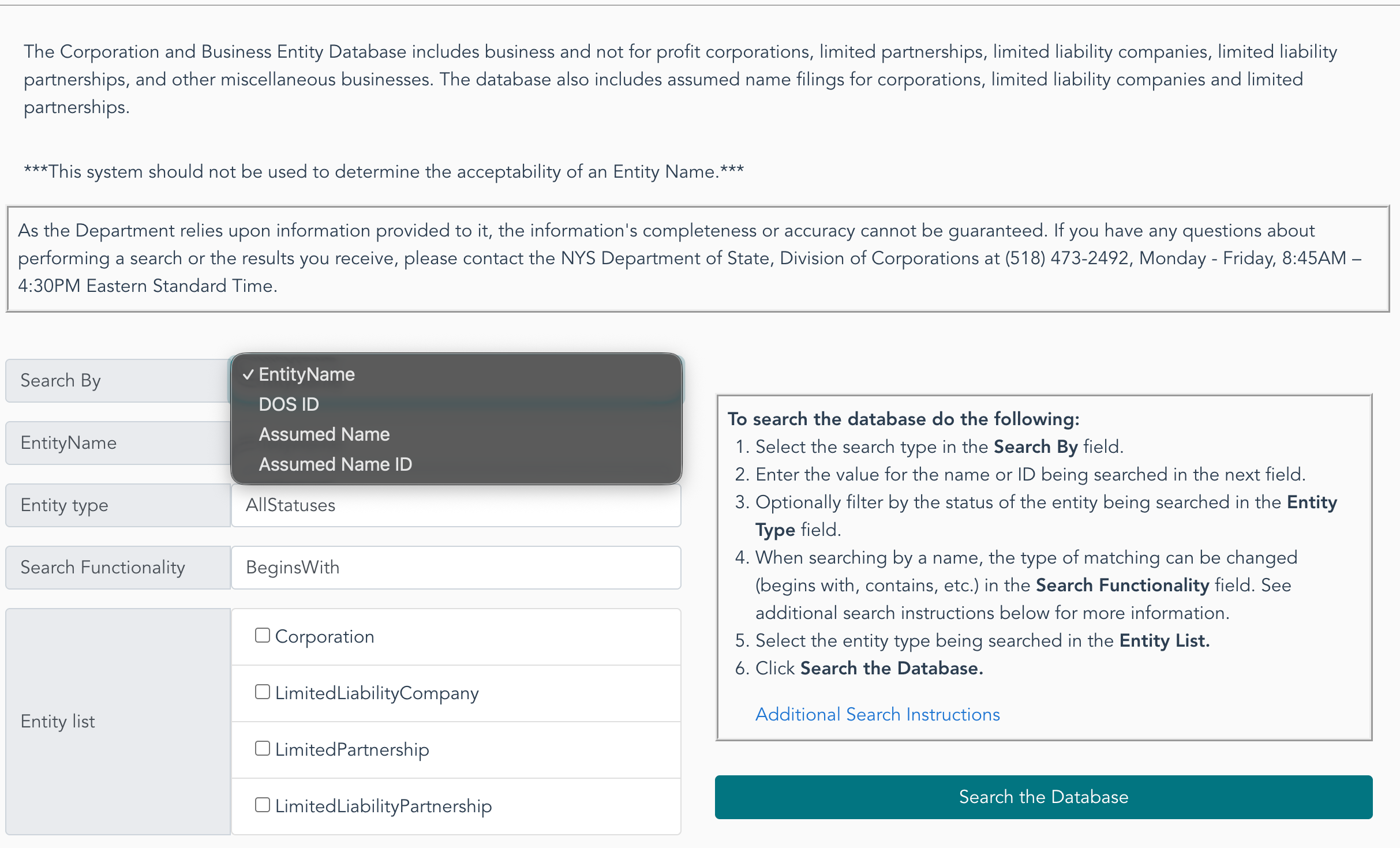The image size is (1400, 848).
Task: Click the Search the Database button
Action: [1043, 797]
